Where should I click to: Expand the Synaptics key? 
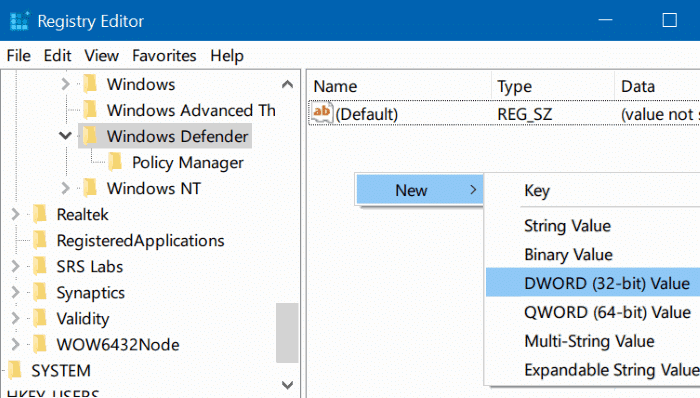tap(15, 292)
